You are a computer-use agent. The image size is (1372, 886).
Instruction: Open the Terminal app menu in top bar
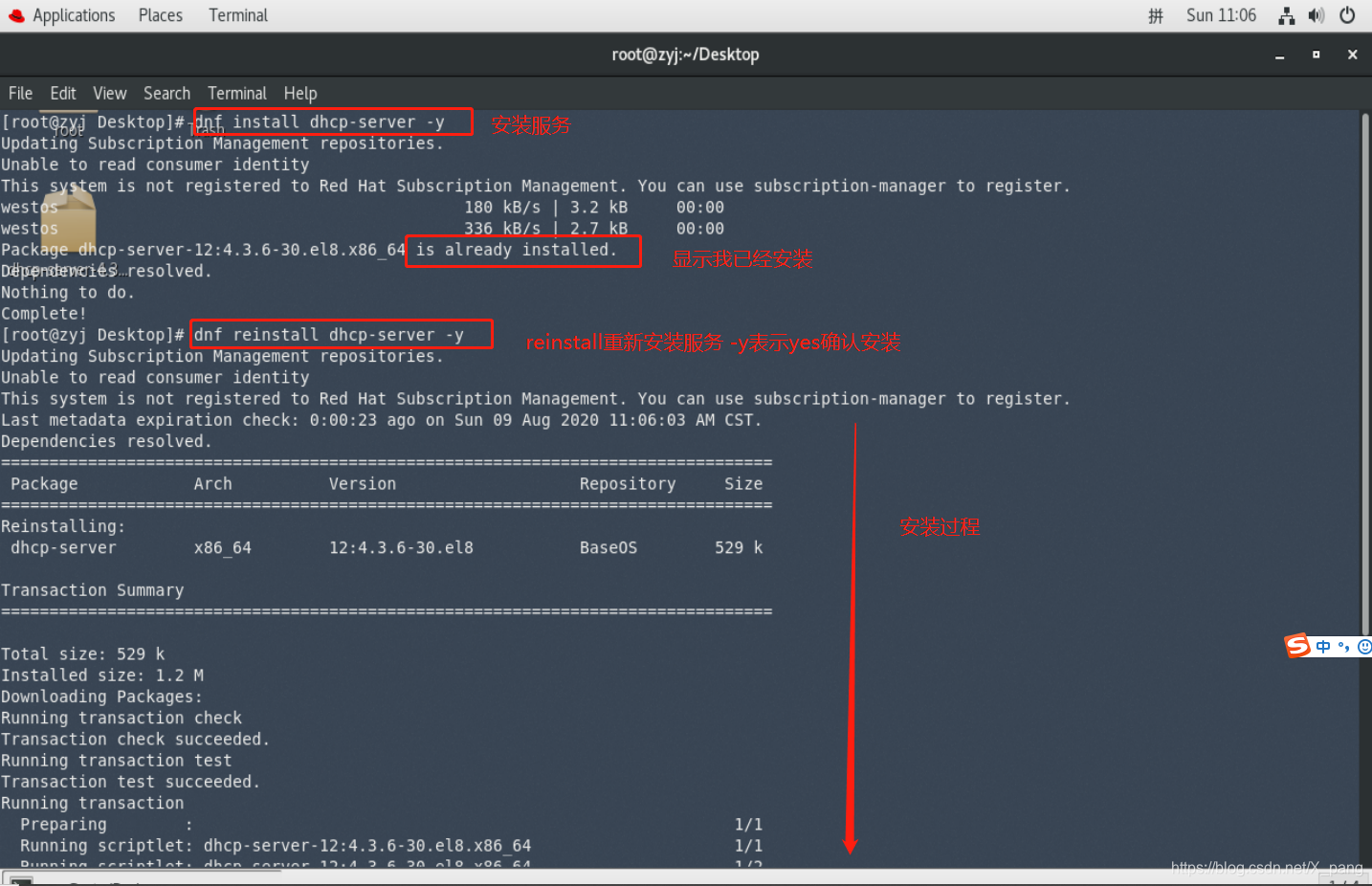click(238, 15)
